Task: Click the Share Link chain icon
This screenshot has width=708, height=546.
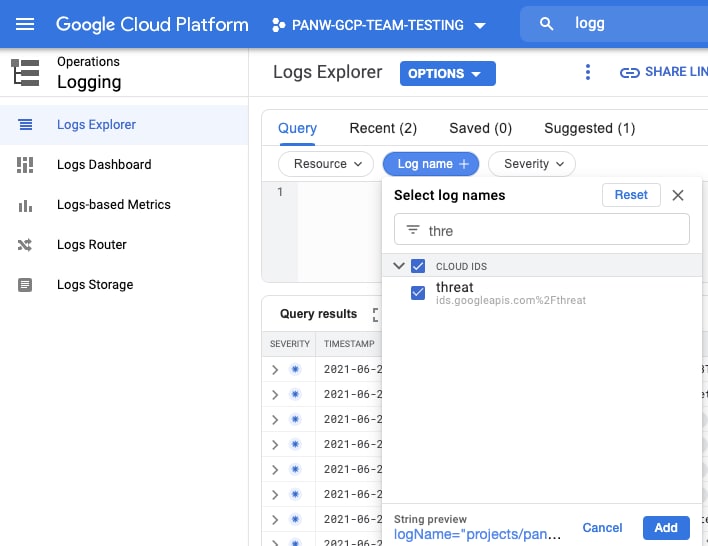Action: pyautogui.click(x=629, y=73)
